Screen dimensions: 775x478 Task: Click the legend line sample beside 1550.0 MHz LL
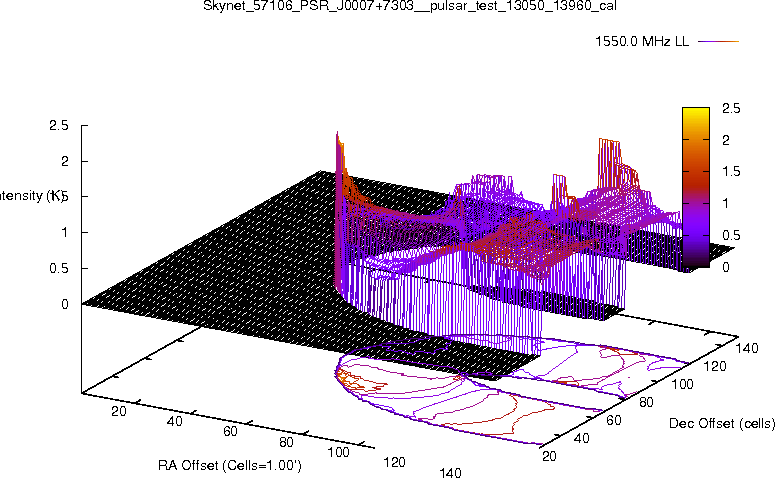718,42
